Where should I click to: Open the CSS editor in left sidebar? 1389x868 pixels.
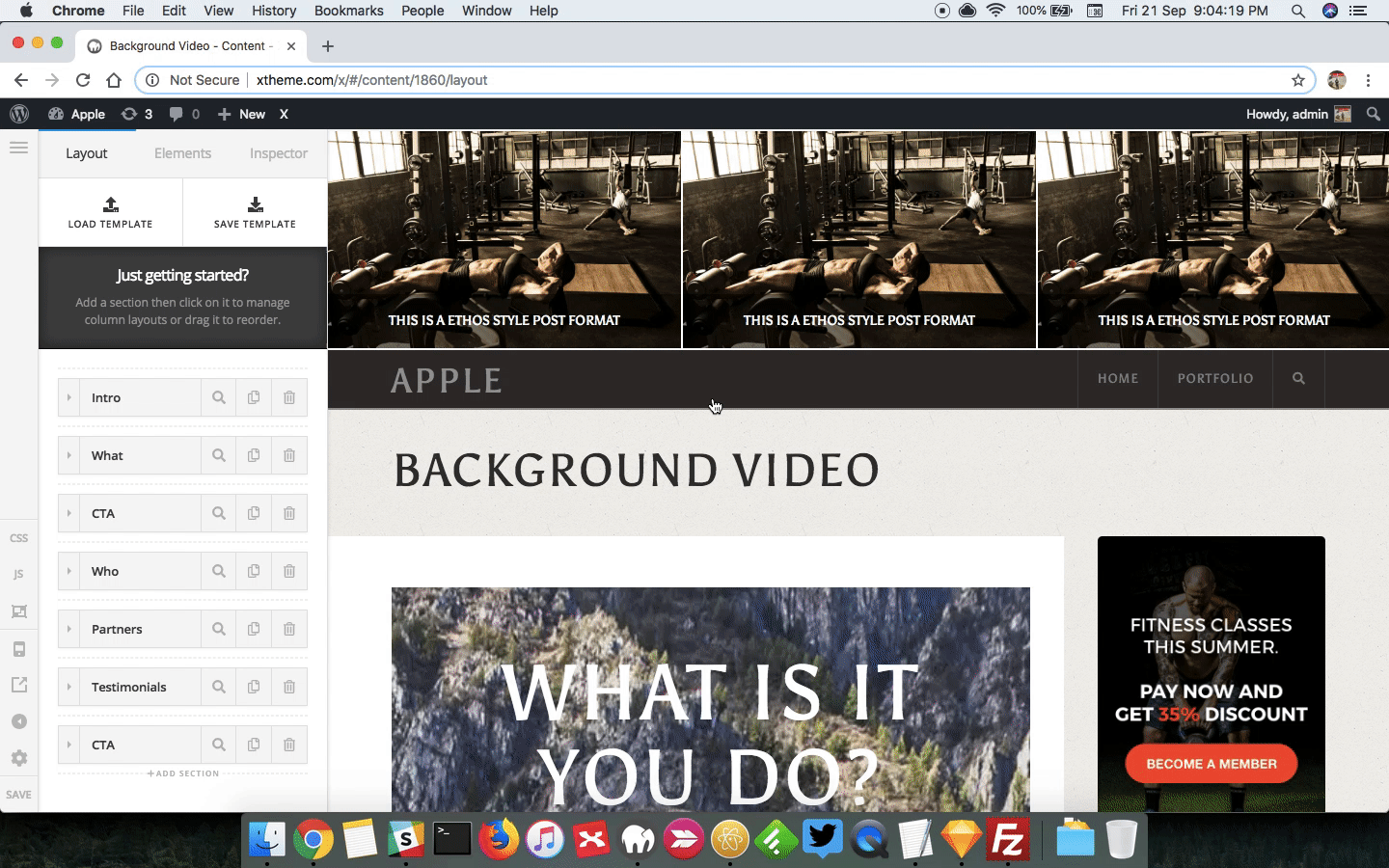click(x=18, y=538)
